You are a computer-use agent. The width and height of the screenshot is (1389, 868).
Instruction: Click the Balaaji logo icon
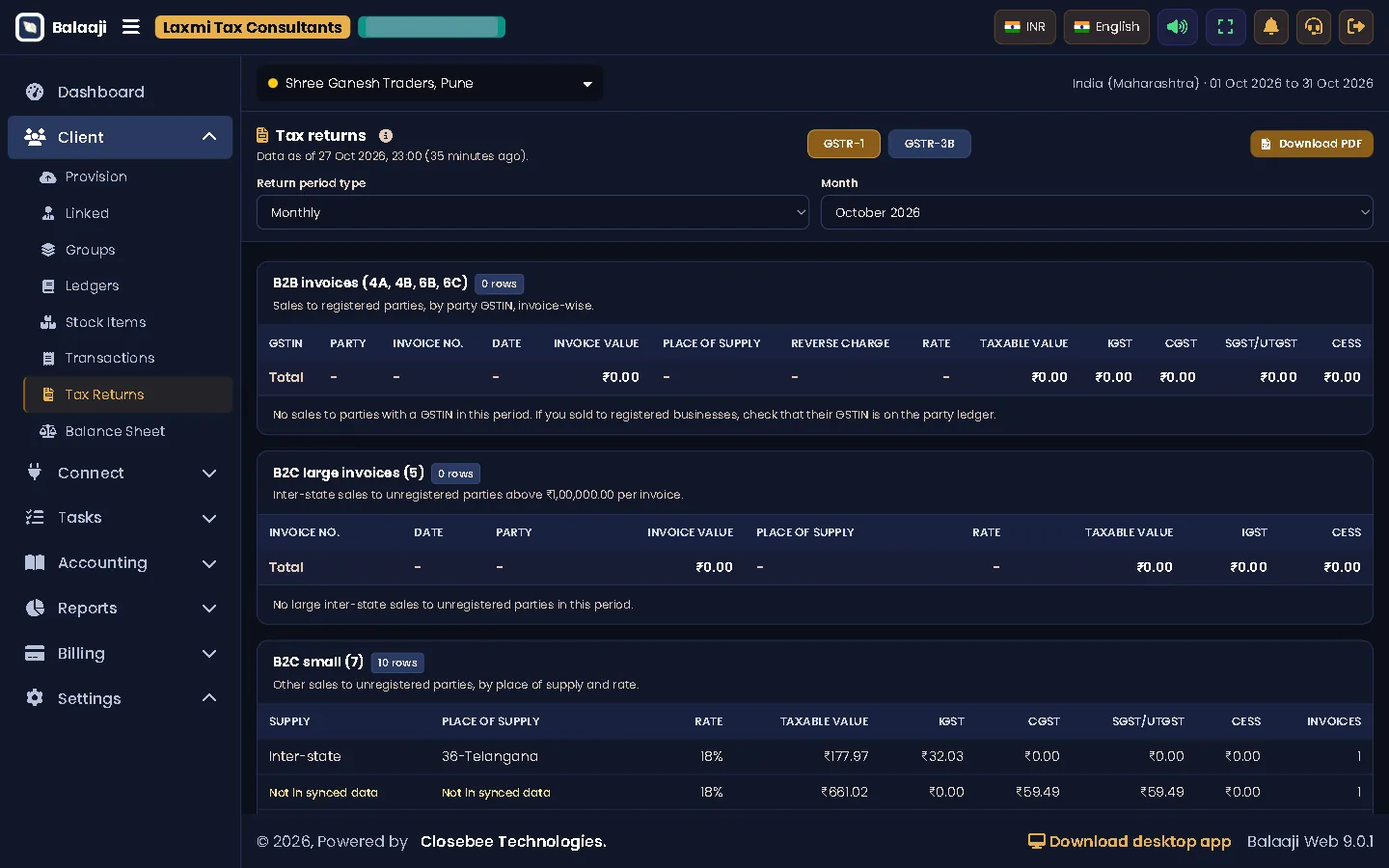click(x=30, y=27)
